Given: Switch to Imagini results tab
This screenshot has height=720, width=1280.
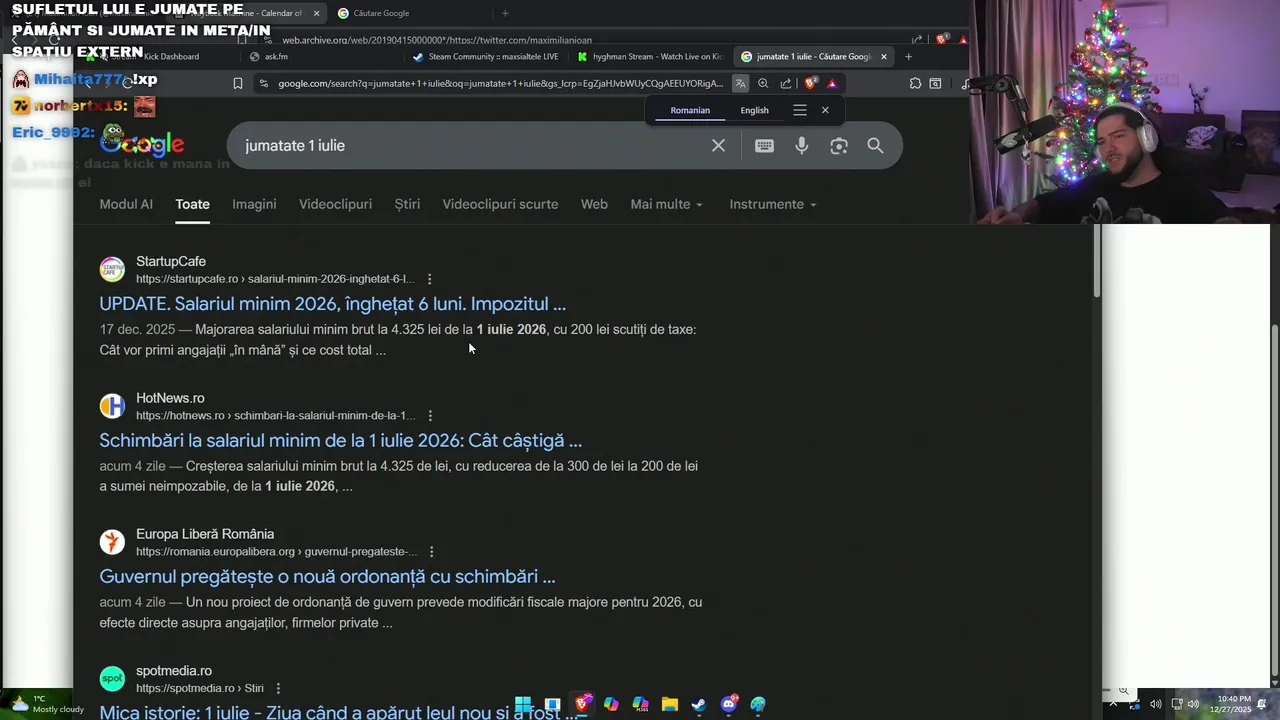Looking at the screenshot, I should pos(254,204).
